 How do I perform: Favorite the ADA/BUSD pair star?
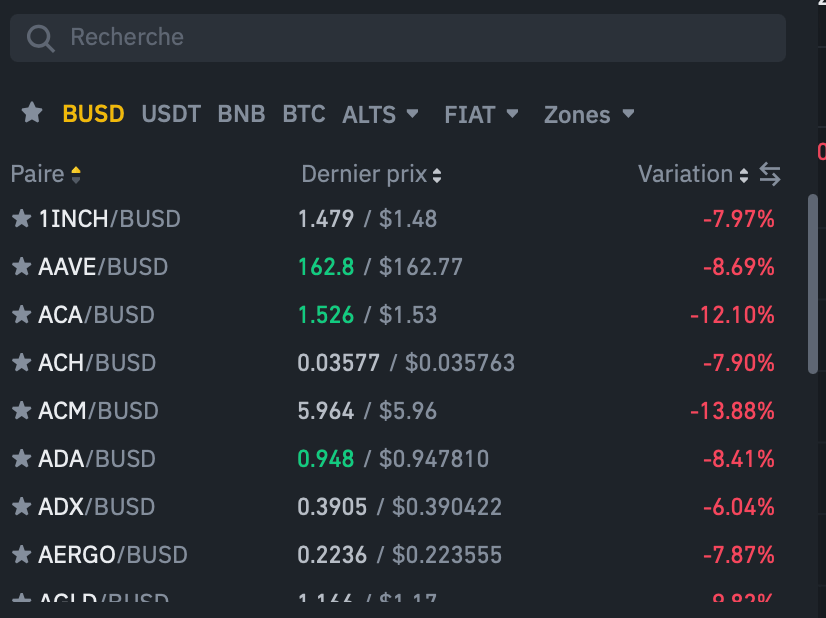click(x=19, y=459)
